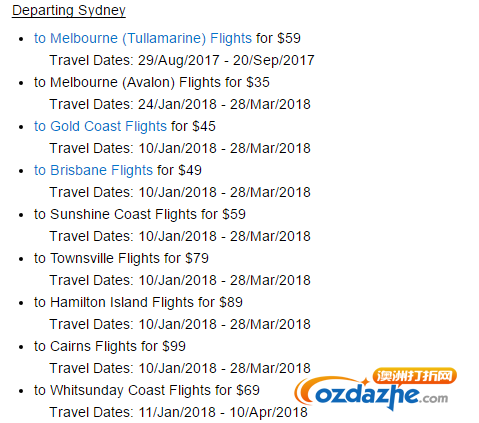The height and width of the screenshot is (423, 479).
Task: Open the Brisbane Flights link
Action: point(93,171)
